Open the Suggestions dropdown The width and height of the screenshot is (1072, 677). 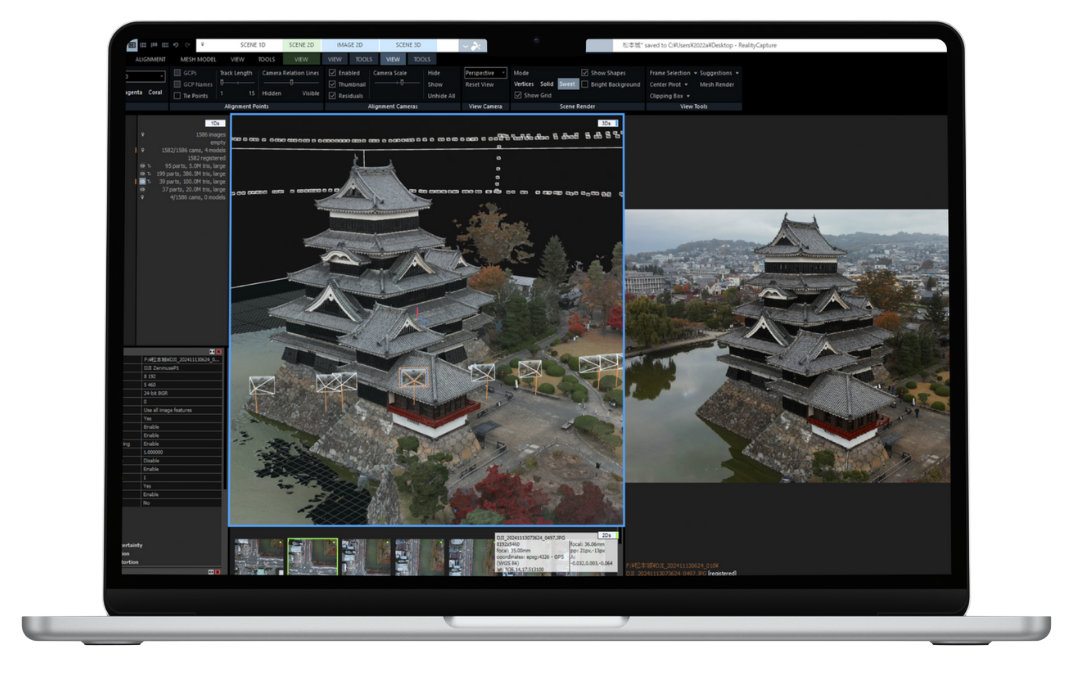coord(719,72)
